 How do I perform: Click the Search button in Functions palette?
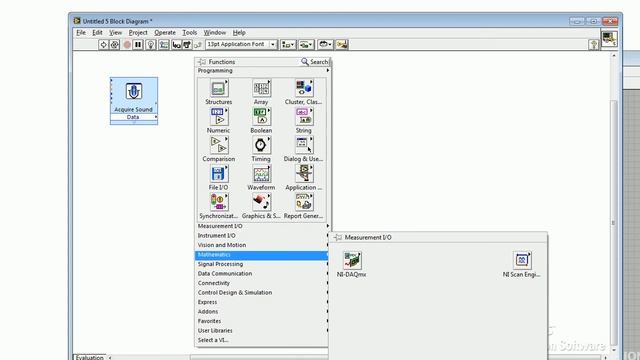coord(315,62)
